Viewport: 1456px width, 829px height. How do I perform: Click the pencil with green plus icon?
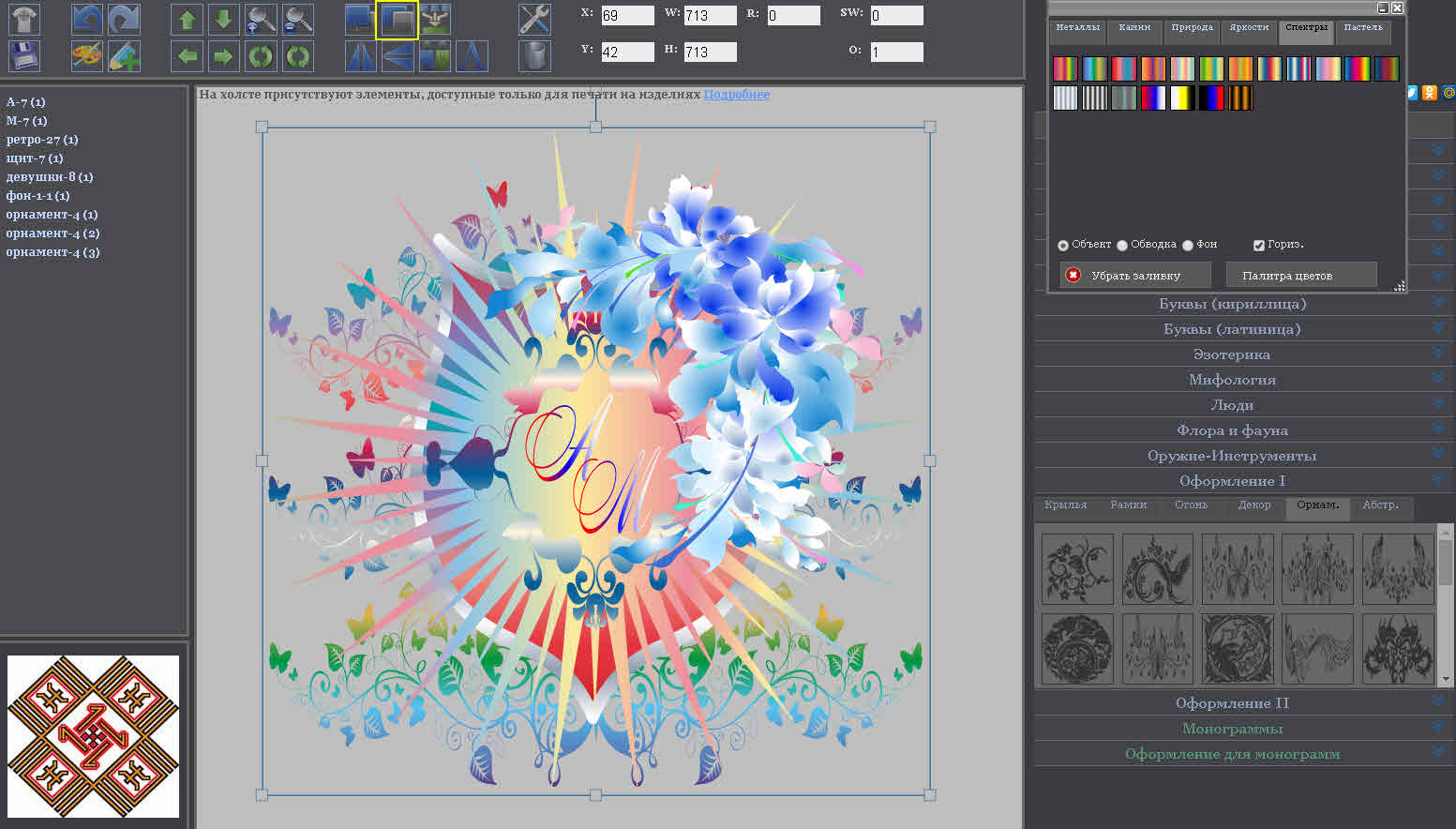pyautogui.click(x=124, y=56)
